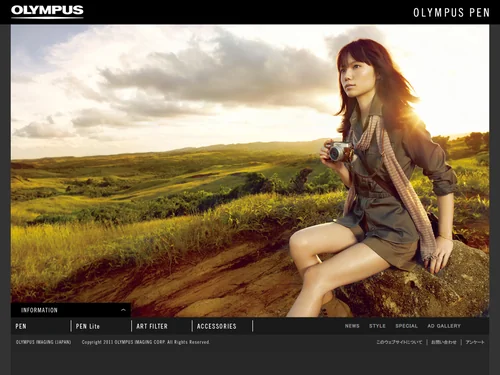
Task: Go to the STYLE section
Action: click(377, 326)
